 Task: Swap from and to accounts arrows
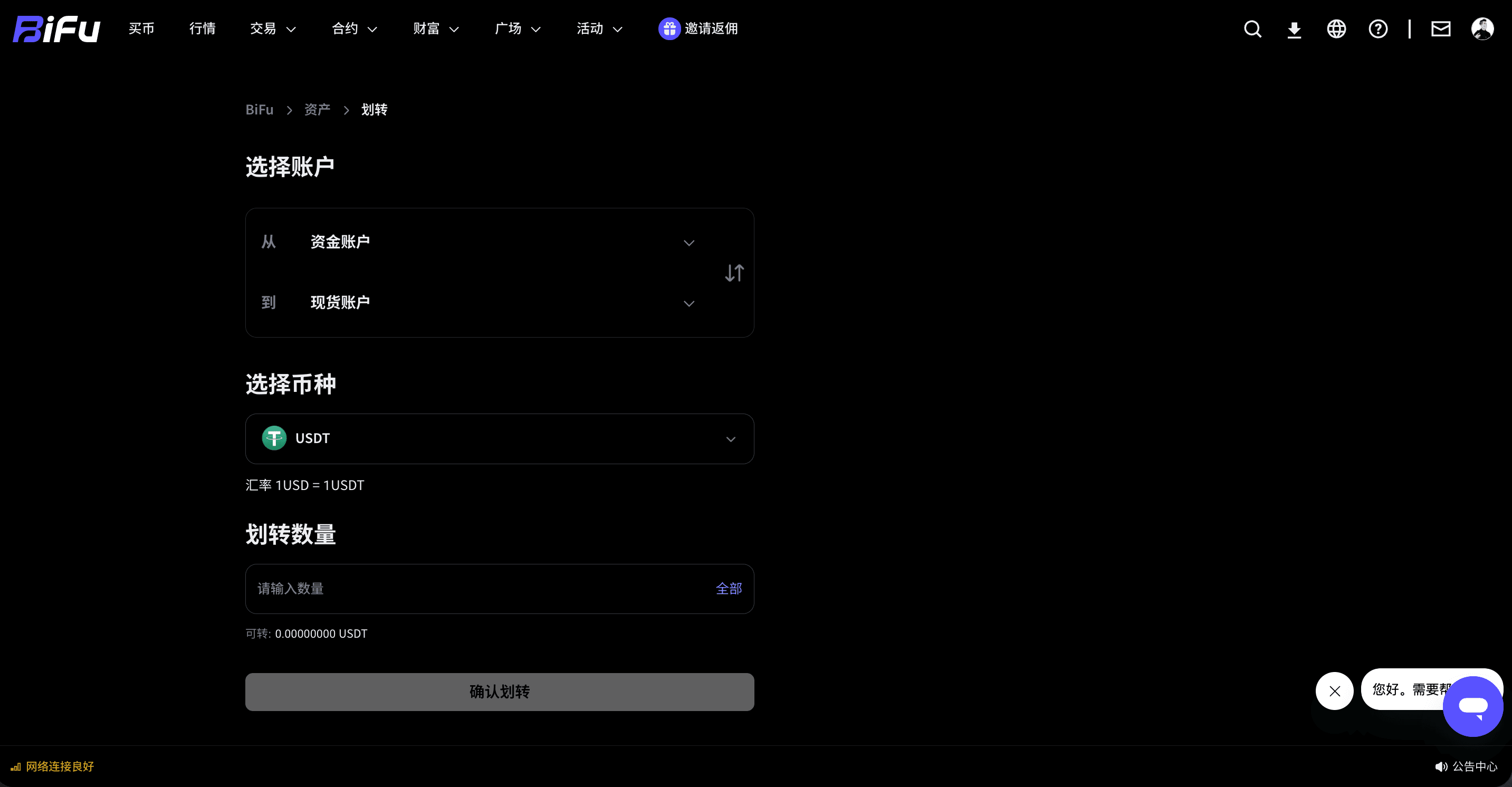(734, 273)
